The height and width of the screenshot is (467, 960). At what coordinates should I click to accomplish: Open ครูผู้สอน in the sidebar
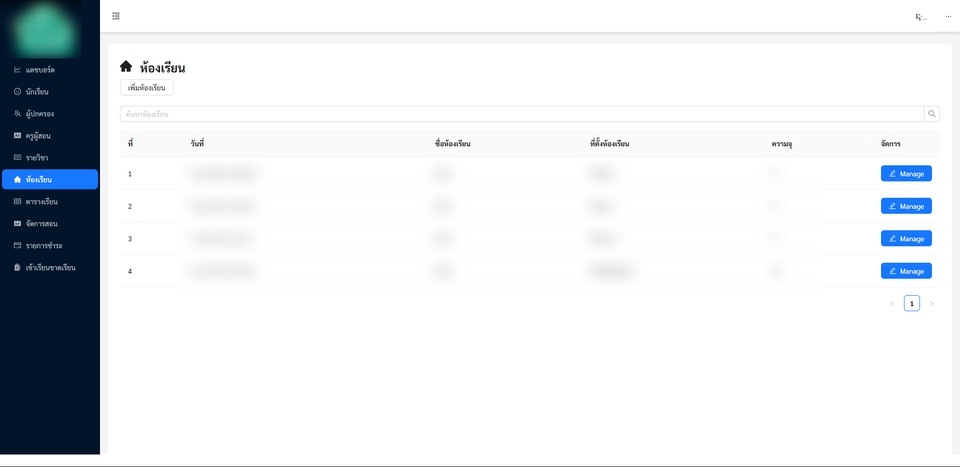[x=50, y=136]
